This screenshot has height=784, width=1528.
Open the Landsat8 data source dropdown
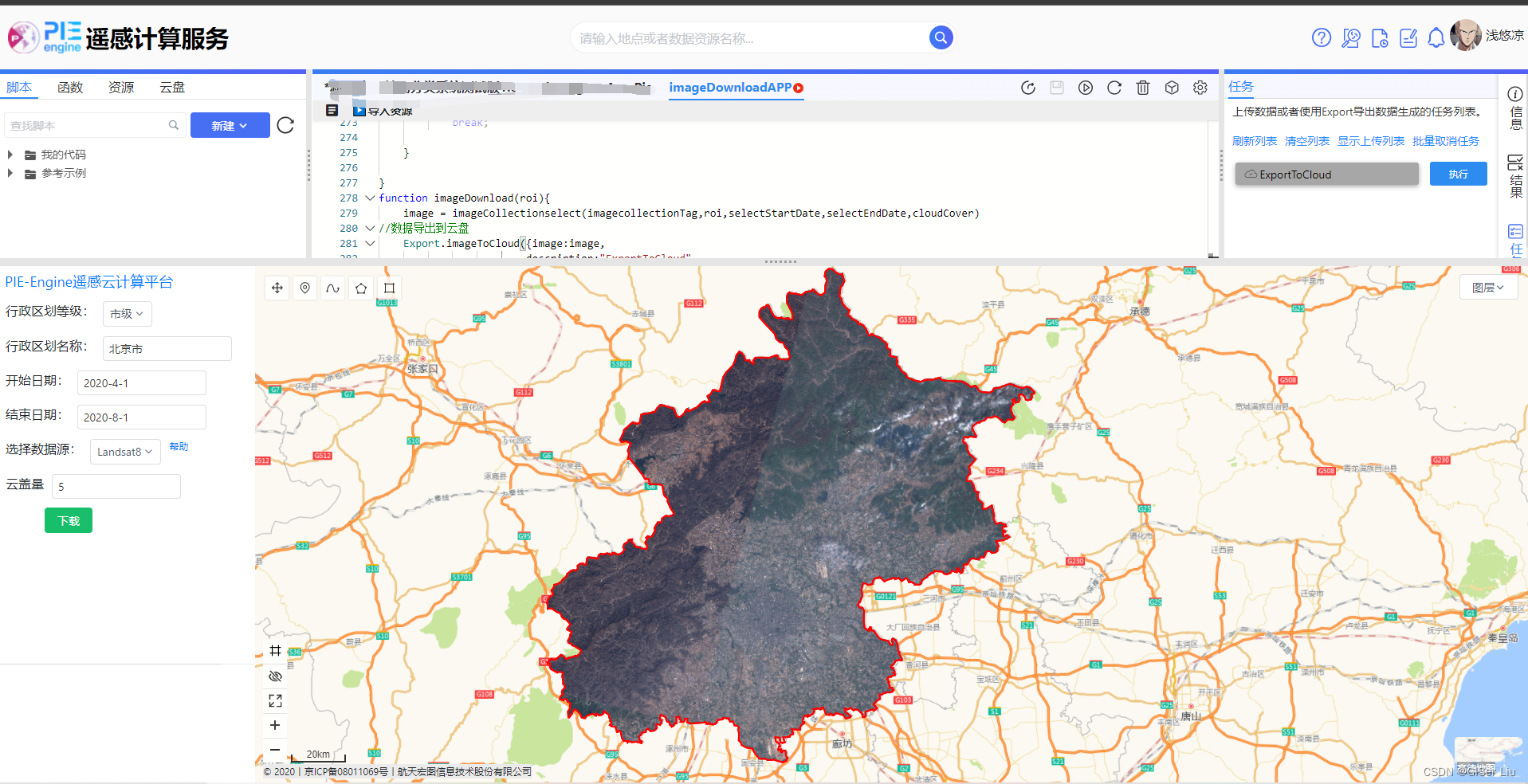point(125,452)
